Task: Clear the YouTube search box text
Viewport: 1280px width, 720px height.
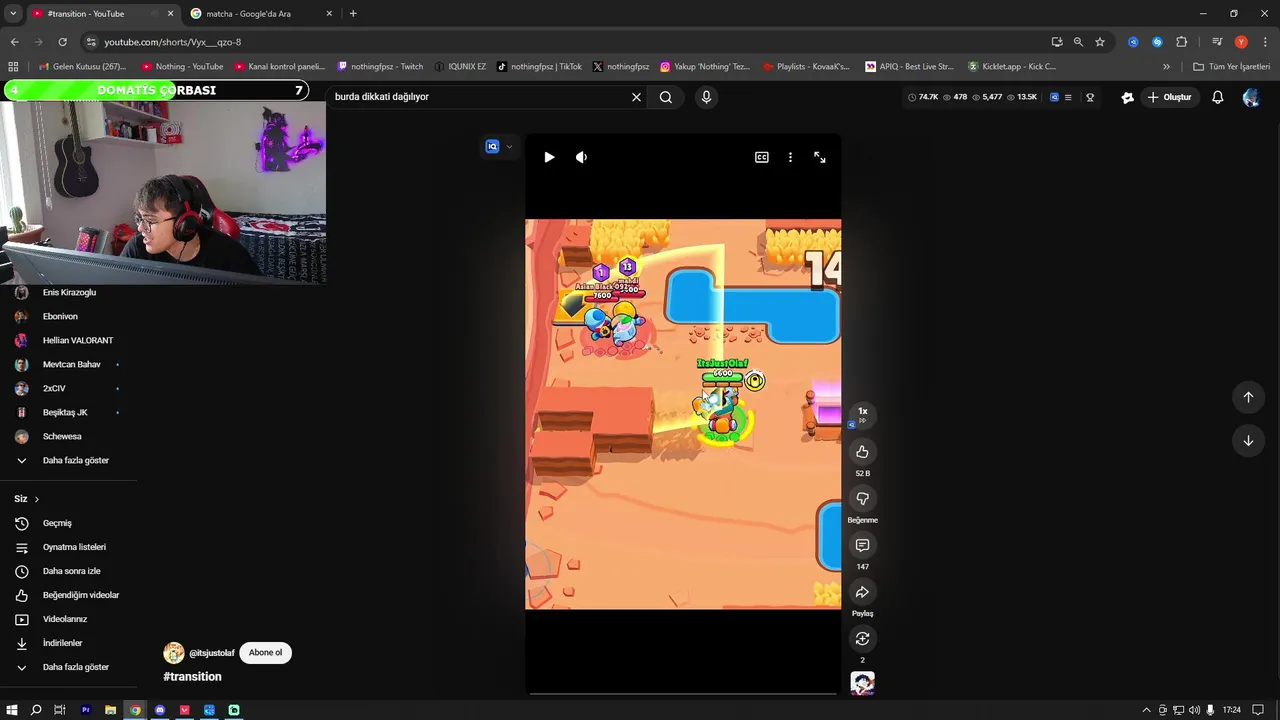Action: [636, 97]
